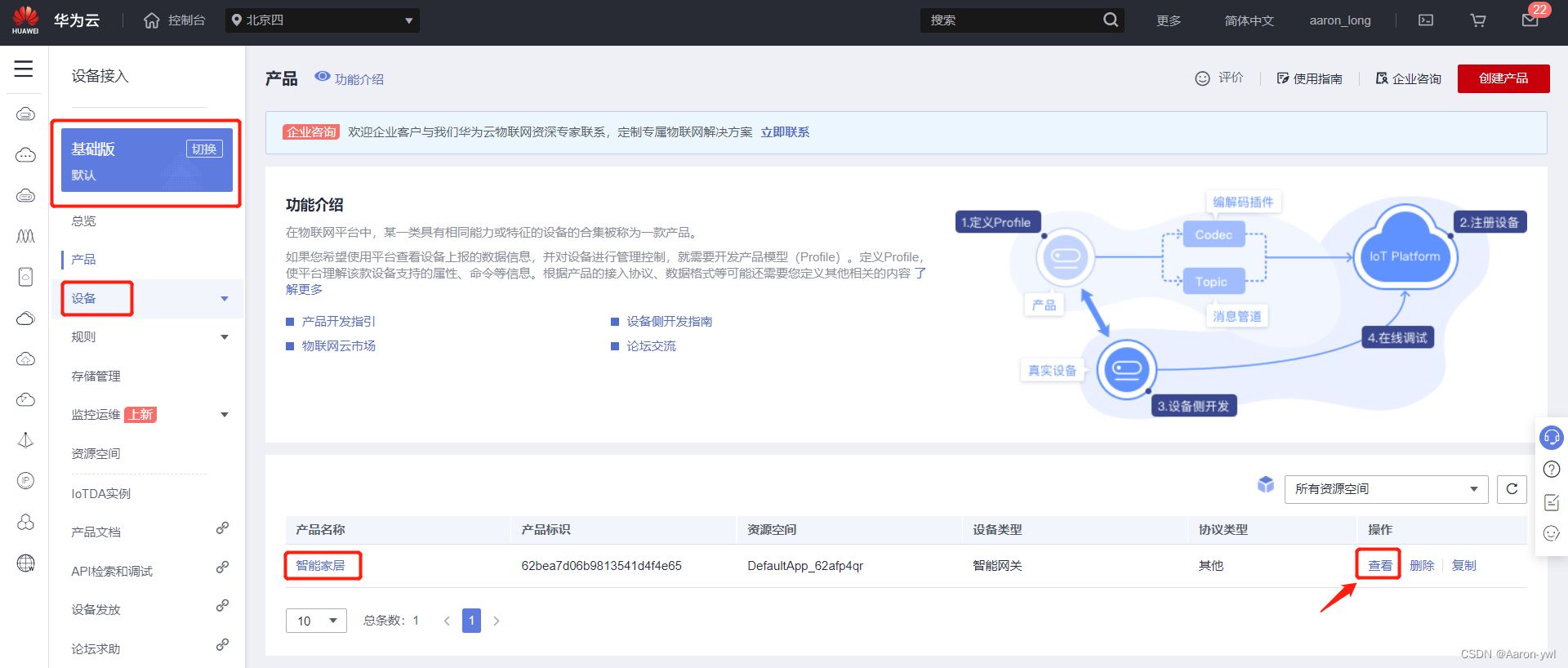The width and height of the screenshot is (1568, 668).
Task: Open forum help external link icon
Action: [222, 645]
